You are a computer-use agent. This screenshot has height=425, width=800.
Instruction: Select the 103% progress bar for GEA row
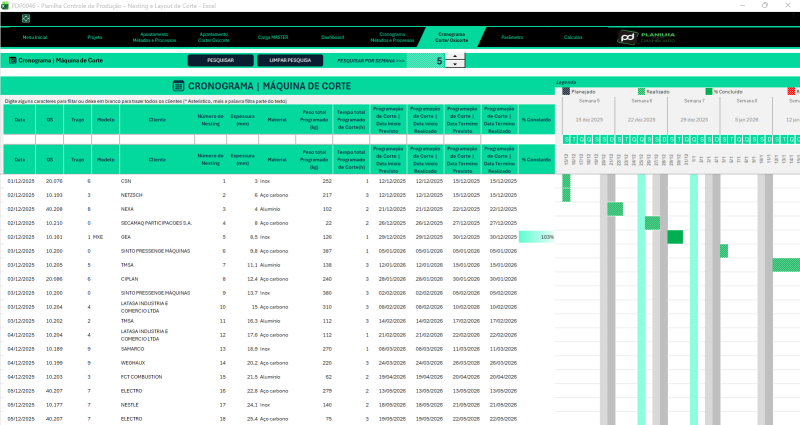pos(536,237)
